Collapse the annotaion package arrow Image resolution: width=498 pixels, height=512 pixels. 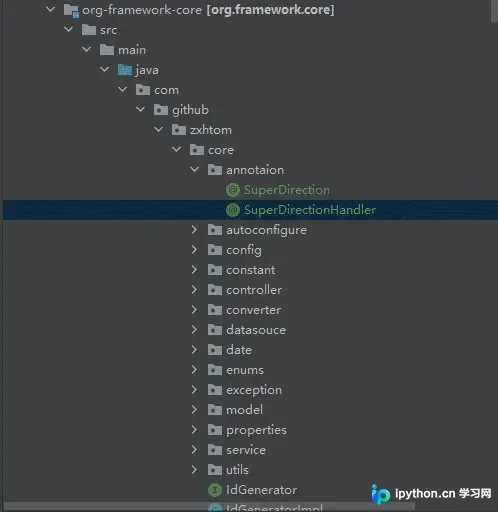coord(195,169)
